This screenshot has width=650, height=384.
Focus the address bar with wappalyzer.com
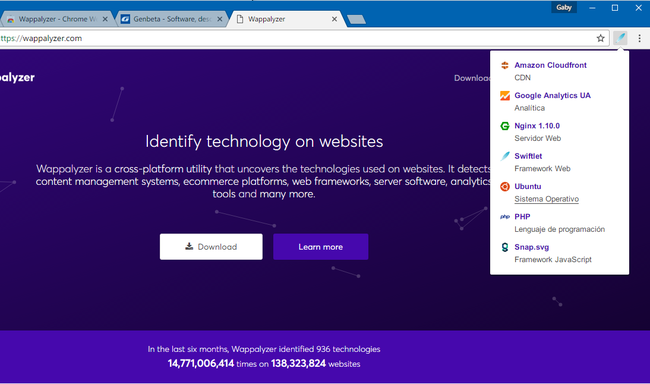coord(296,38)
